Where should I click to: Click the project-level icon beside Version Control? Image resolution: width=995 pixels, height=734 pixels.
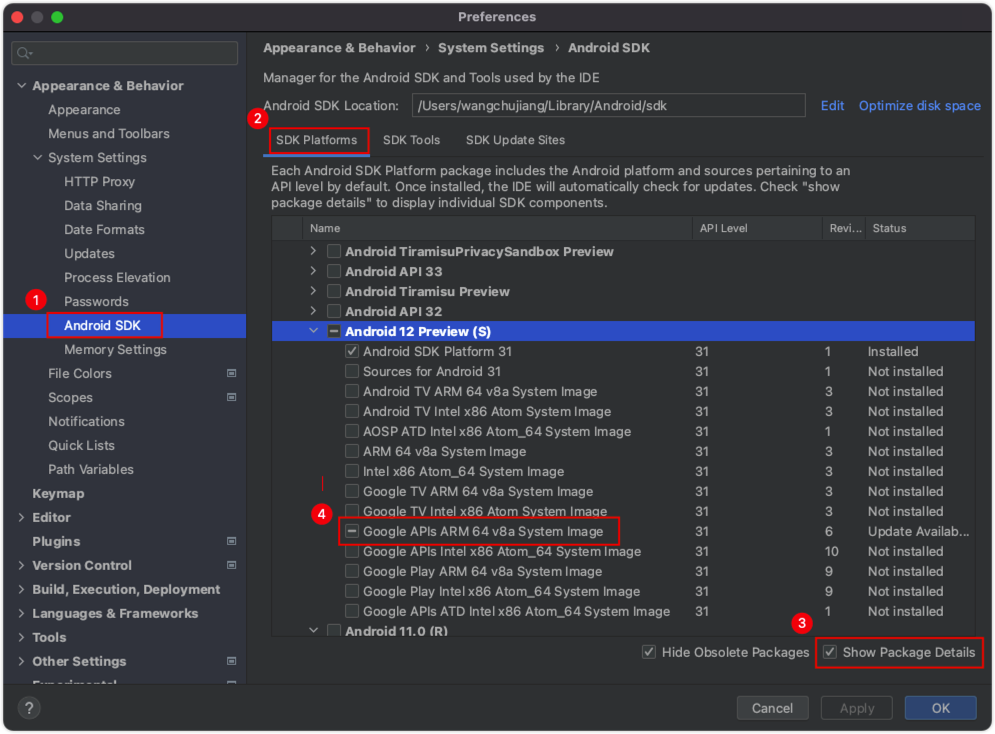231,565
